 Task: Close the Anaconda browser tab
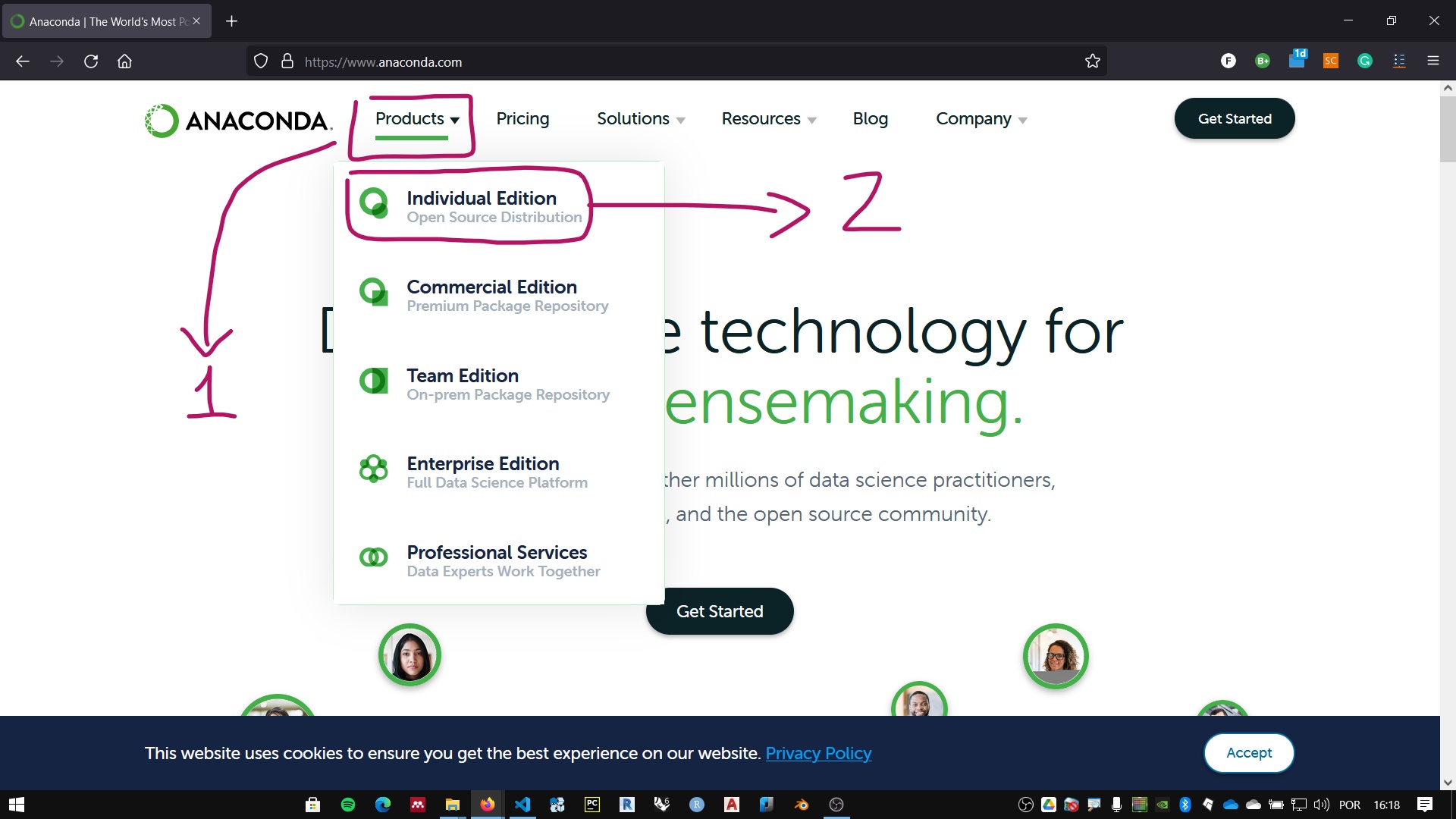click(x=196, y=21)
